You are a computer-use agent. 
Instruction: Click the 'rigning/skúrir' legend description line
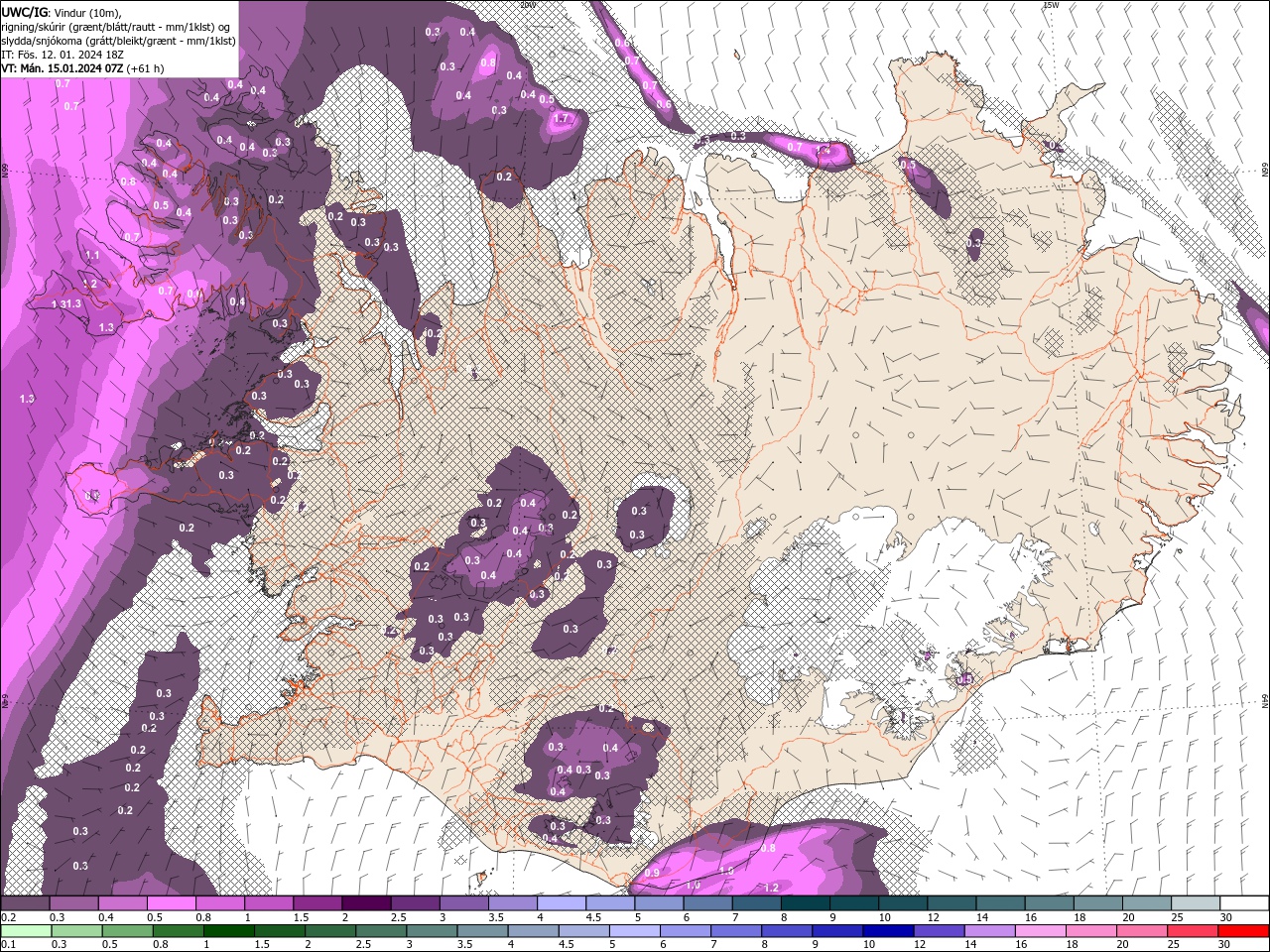click(117, 26)
